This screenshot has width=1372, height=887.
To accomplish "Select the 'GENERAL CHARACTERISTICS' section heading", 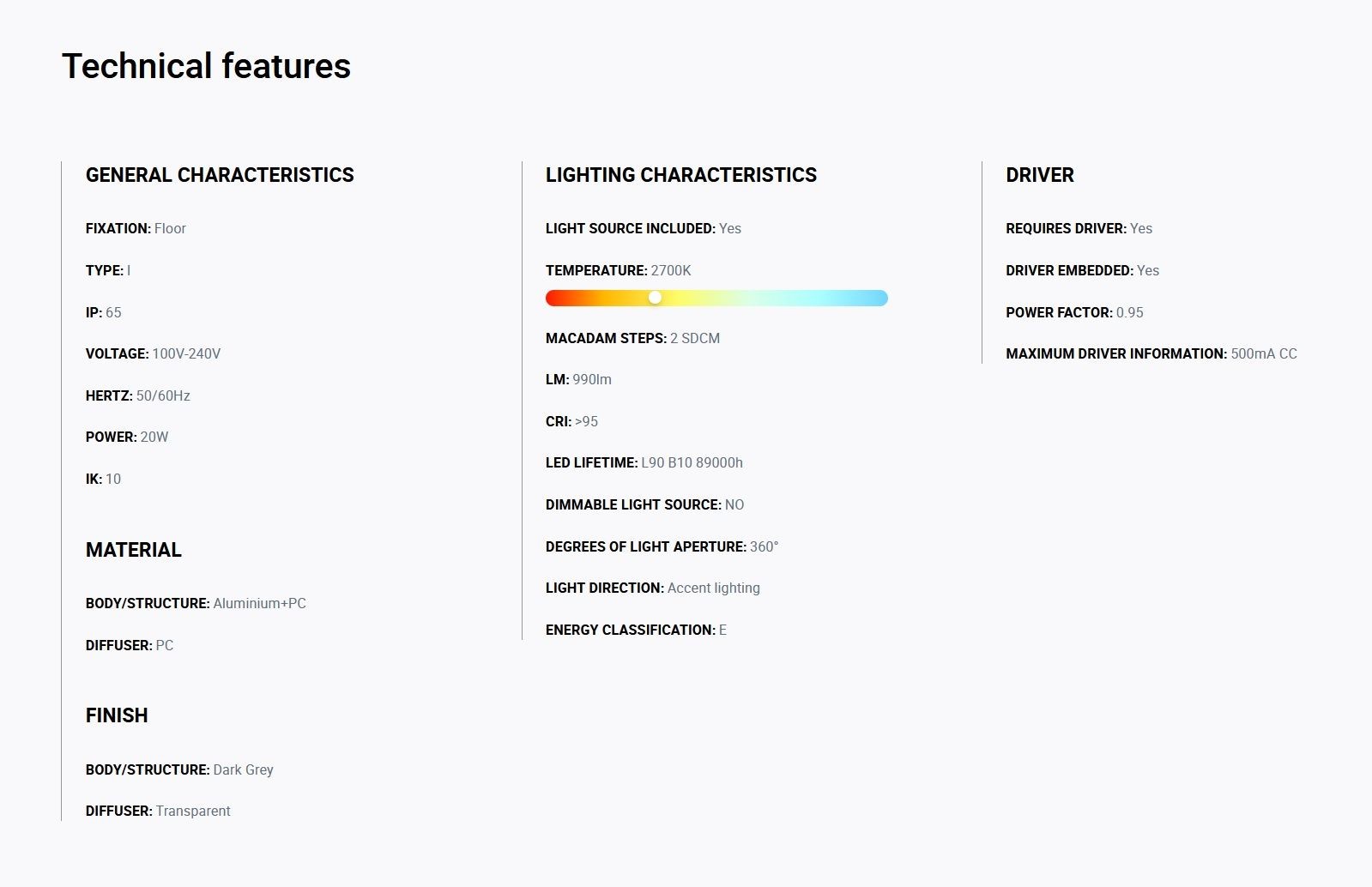I will pyautogui.click(x=220, y=175).
